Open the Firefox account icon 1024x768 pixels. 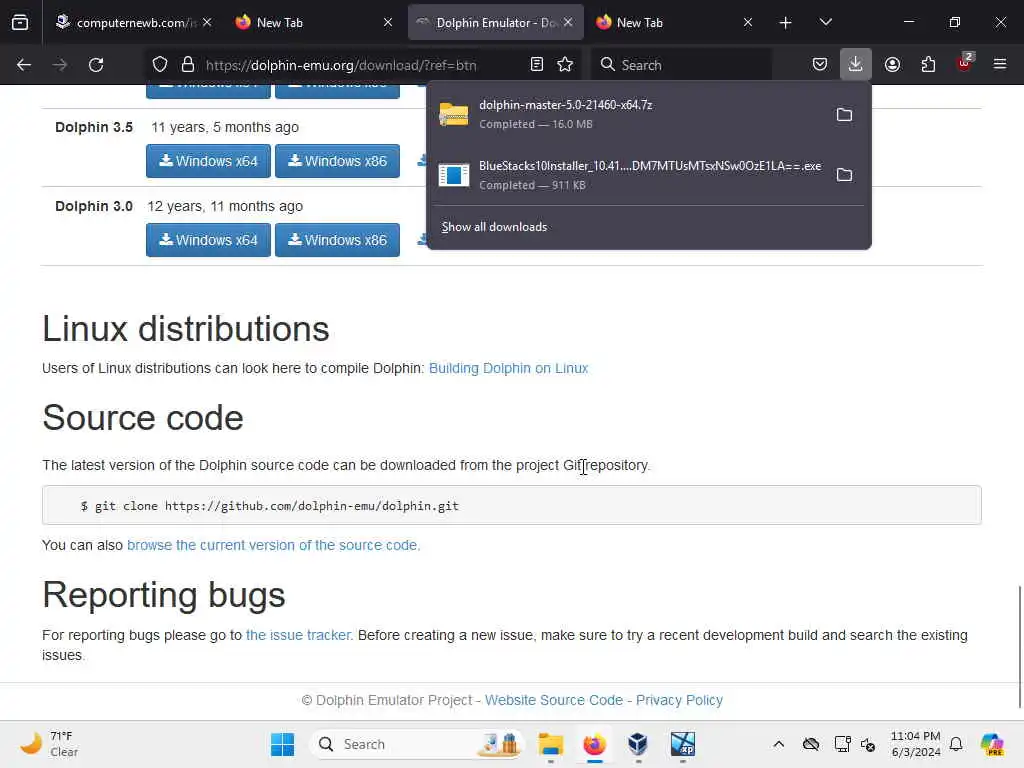coord(892,65)
